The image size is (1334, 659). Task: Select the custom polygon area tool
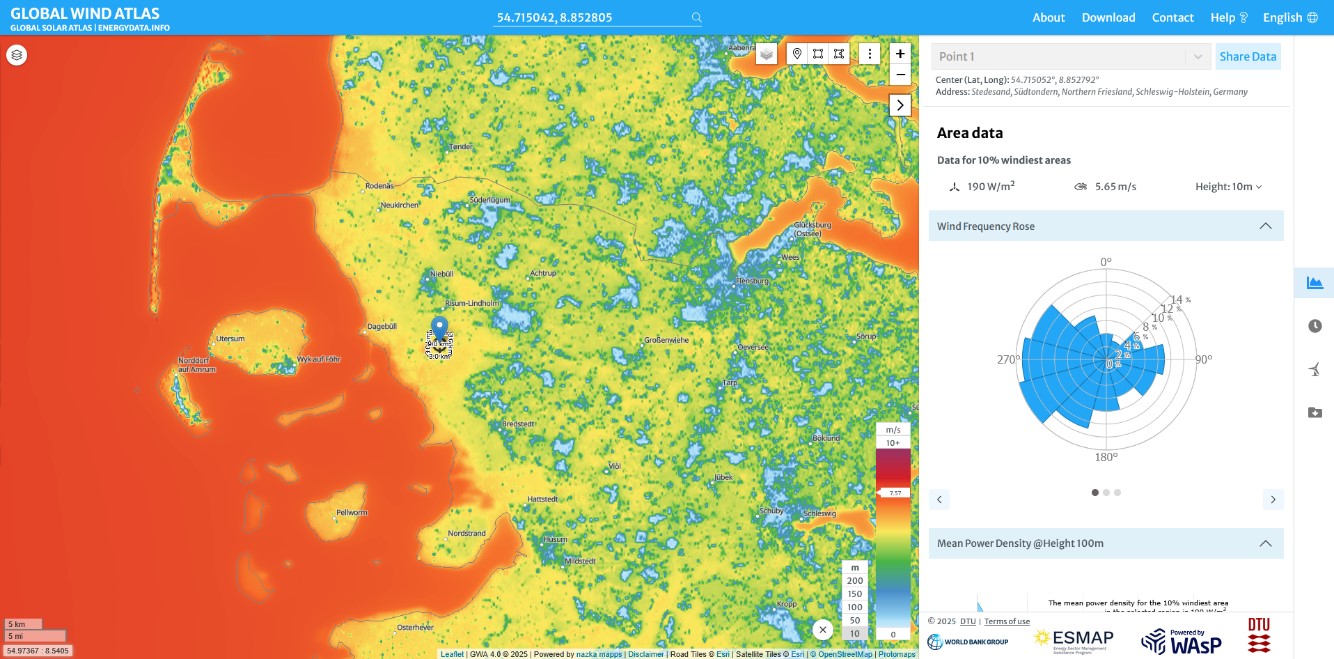point(839,54)
